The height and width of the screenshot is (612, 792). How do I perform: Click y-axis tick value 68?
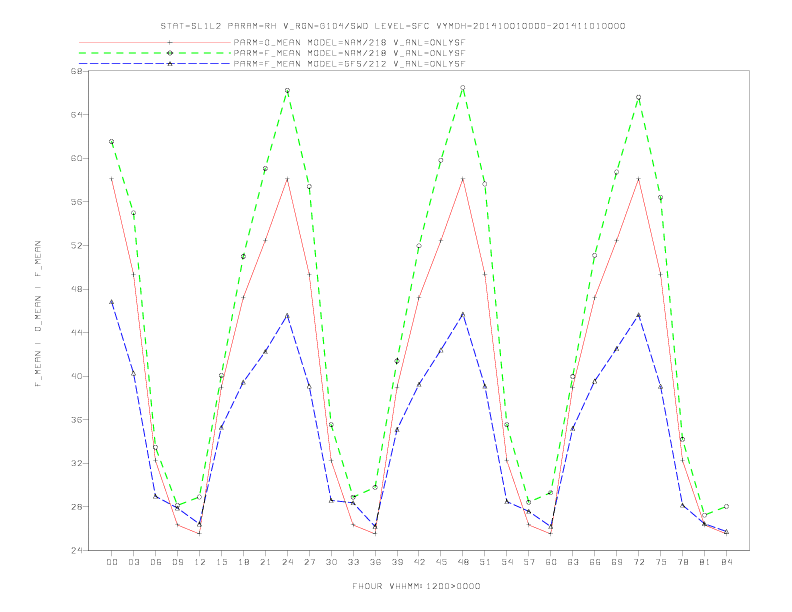pos(77,71)
